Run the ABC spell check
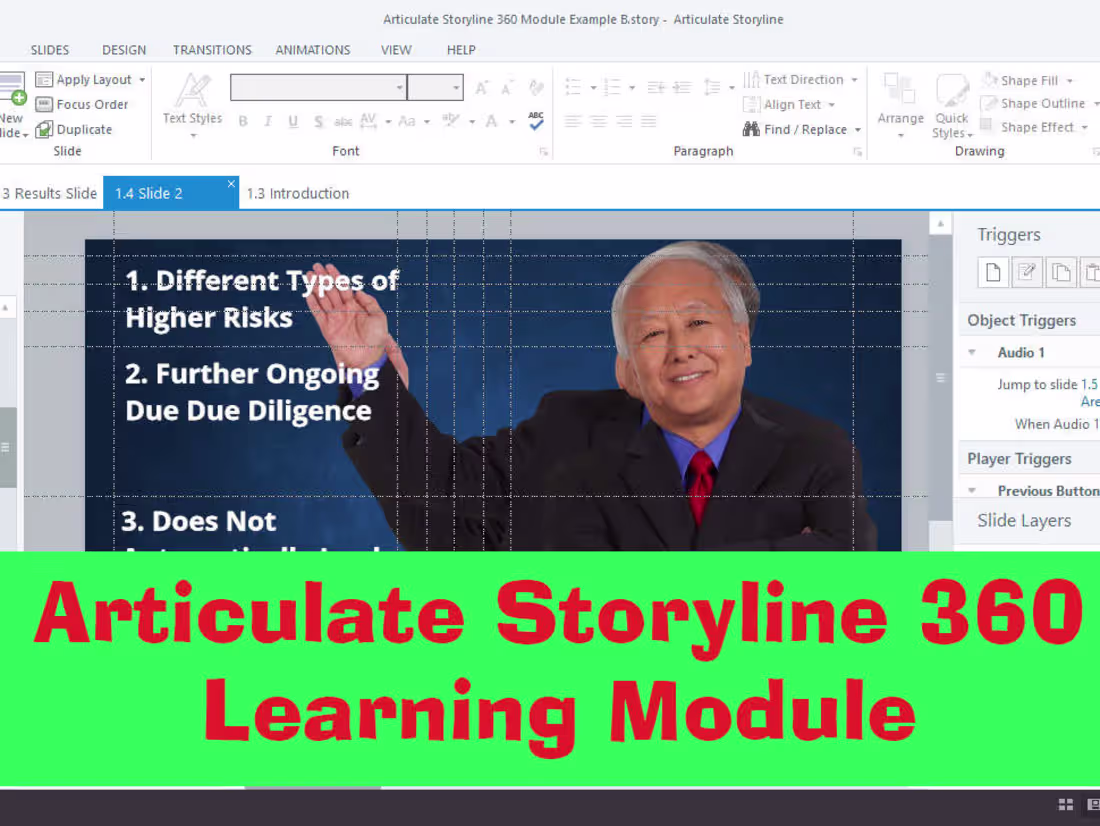 click(536, 121)
